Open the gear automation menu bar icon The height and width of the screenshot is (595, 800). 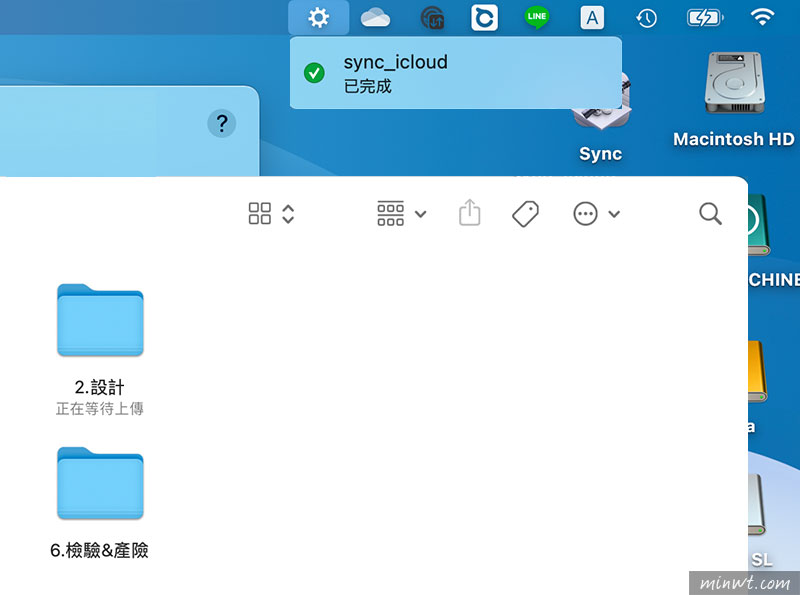318,18
